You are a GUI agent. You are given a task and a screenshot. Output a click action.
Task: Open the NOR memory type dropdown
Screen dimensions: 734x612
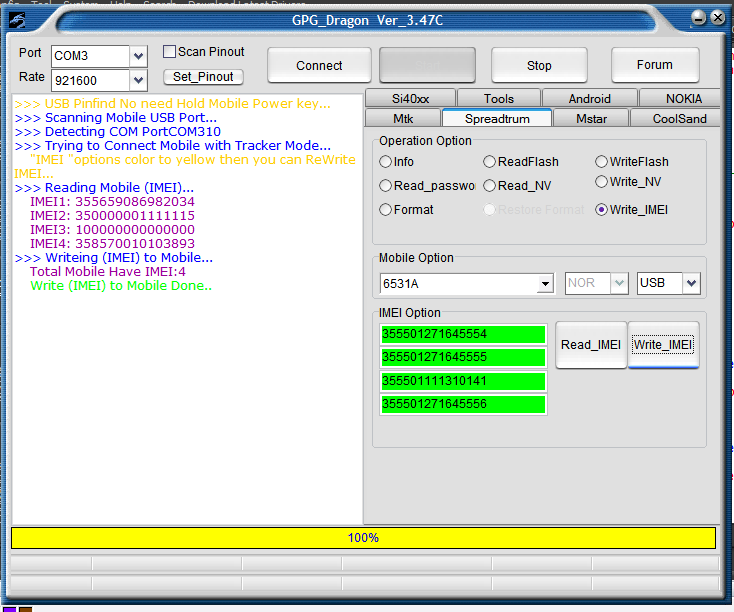click(x=619, y=283)
